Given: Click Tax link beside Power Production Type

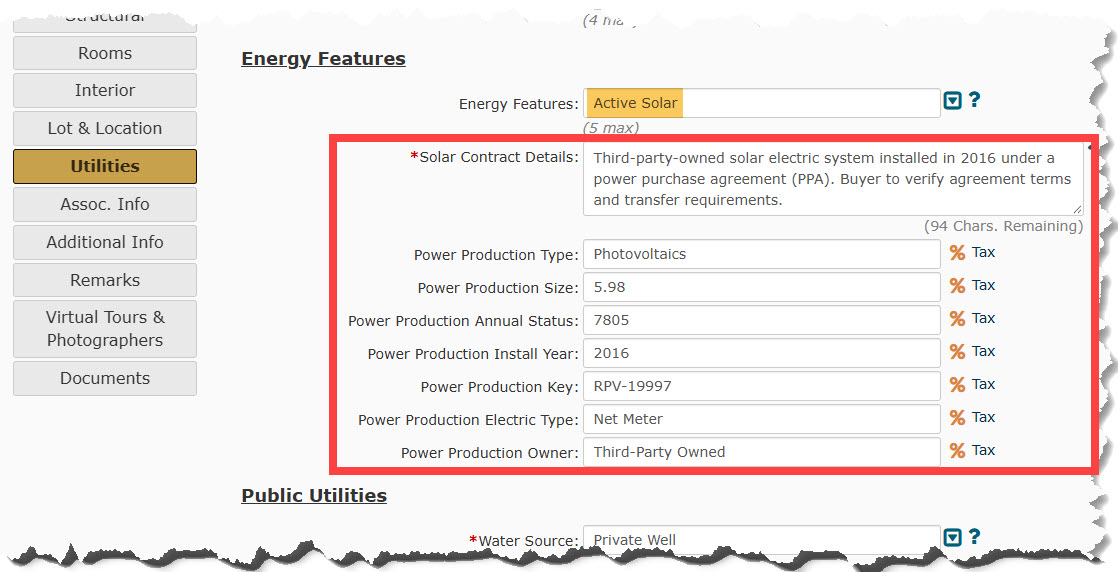Looking at the screenshot, I should [983, 252].
